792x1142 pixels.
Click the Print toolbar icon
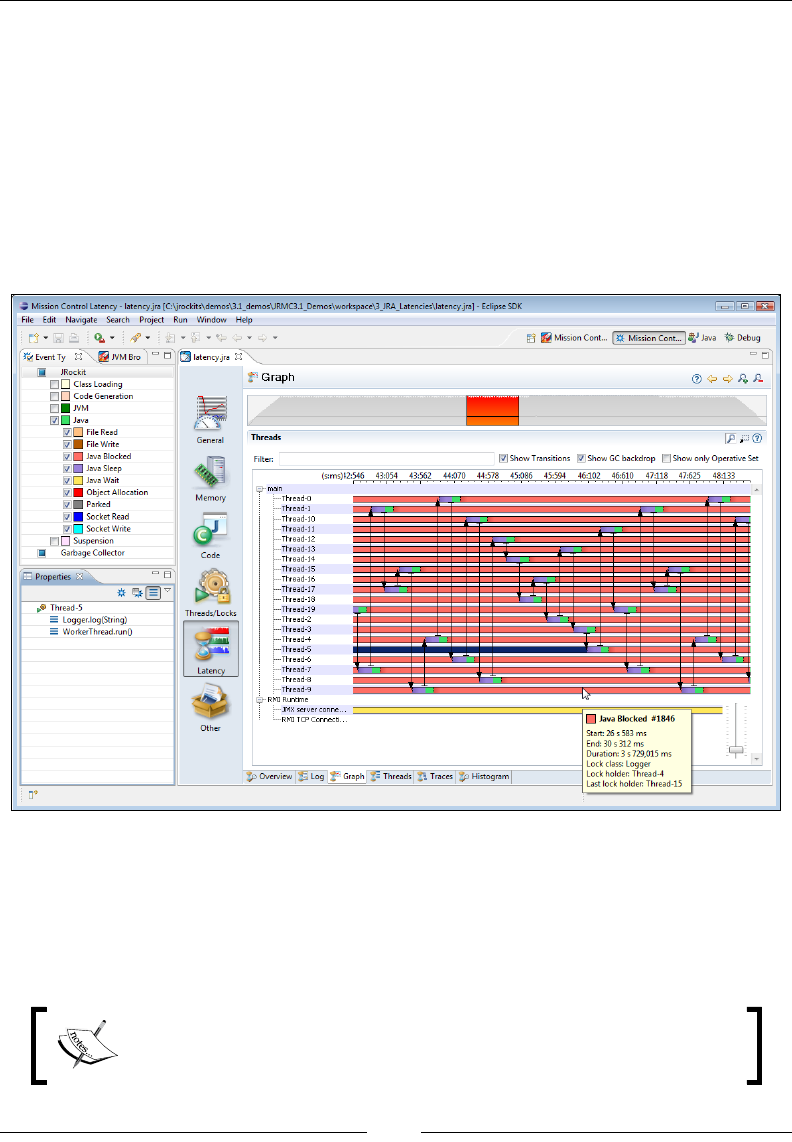74,338
